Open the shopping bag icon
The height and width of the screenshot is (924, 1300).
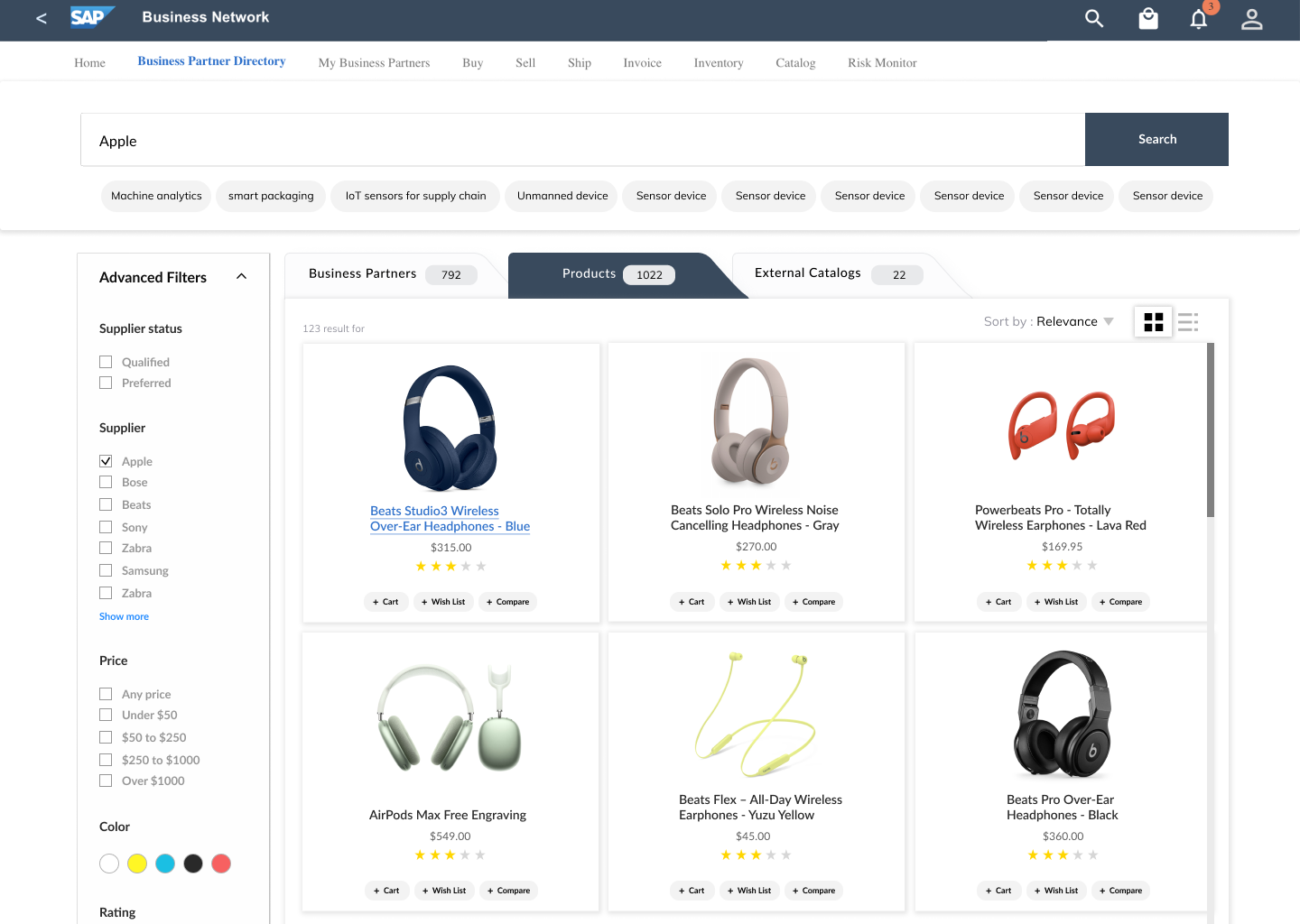click(1148, 18)
